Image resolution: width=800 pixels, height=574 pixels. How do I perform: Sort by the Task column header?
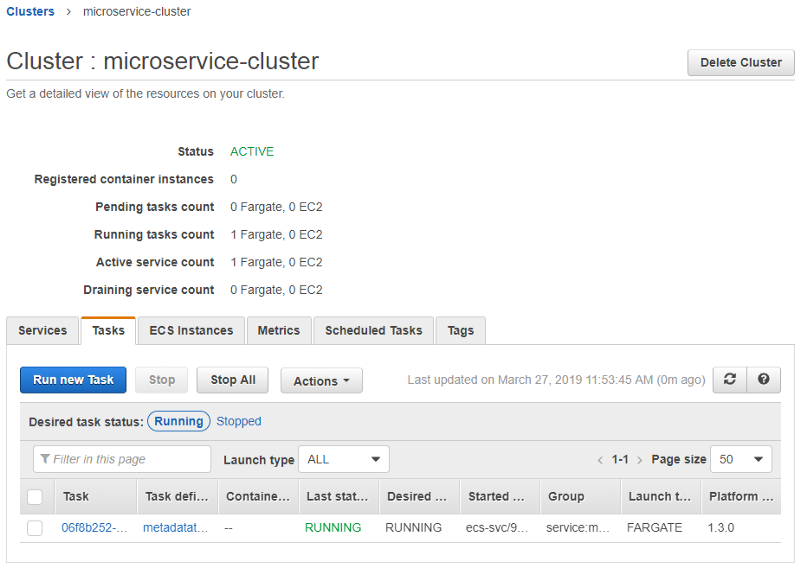pyautogui.click(x=96, y=496)
